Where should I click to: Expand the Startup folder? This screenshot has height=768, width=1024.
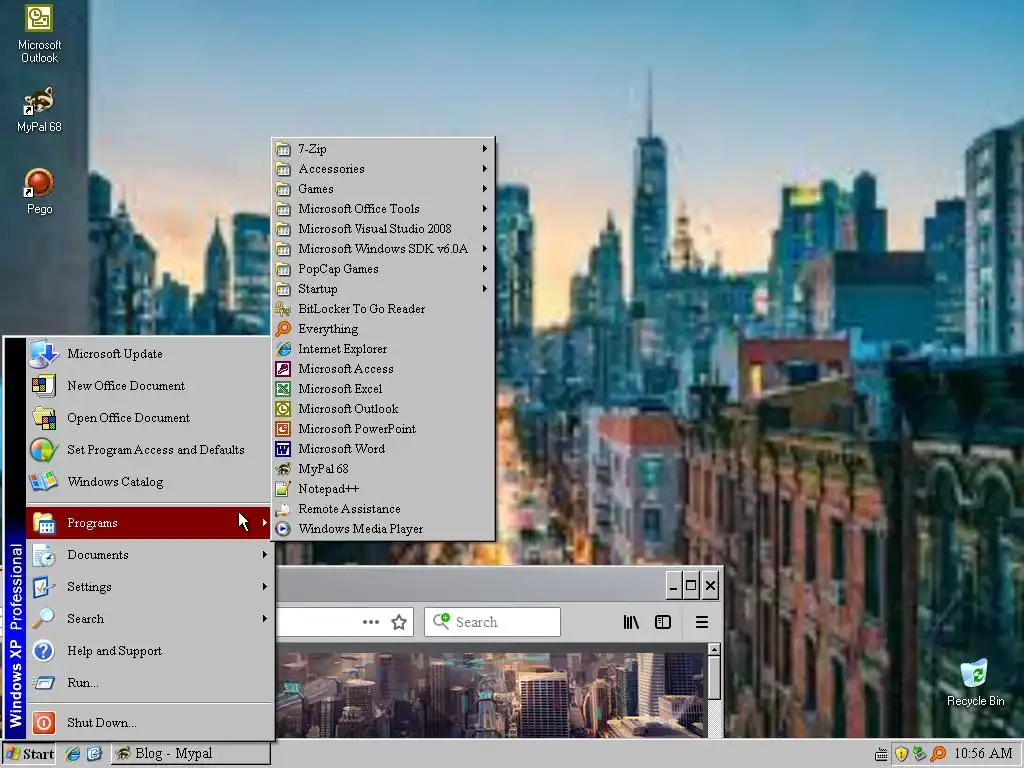[x=383, y=289]
